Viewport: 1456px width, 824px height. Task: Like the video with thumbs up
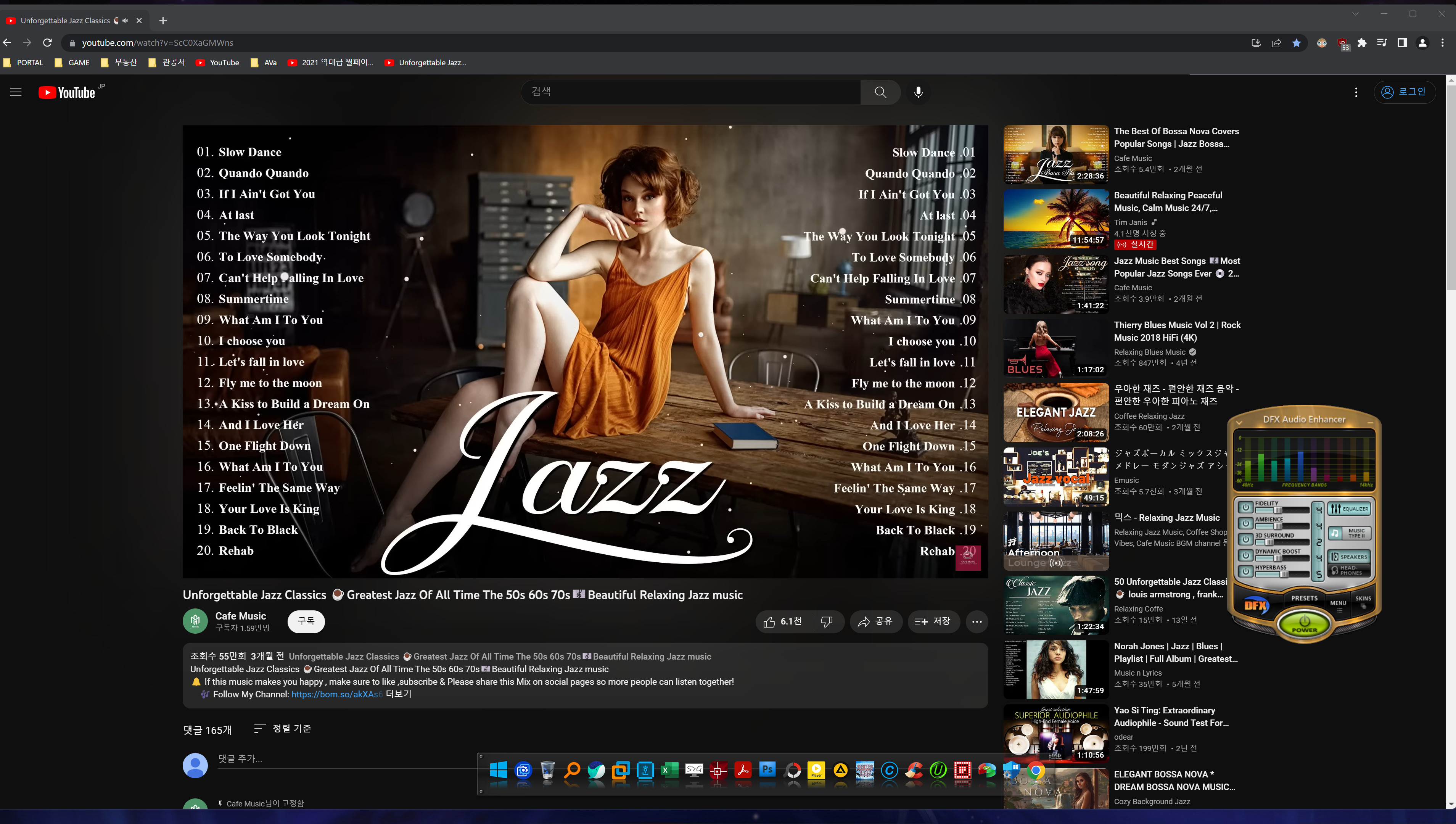tap(783, 621)
